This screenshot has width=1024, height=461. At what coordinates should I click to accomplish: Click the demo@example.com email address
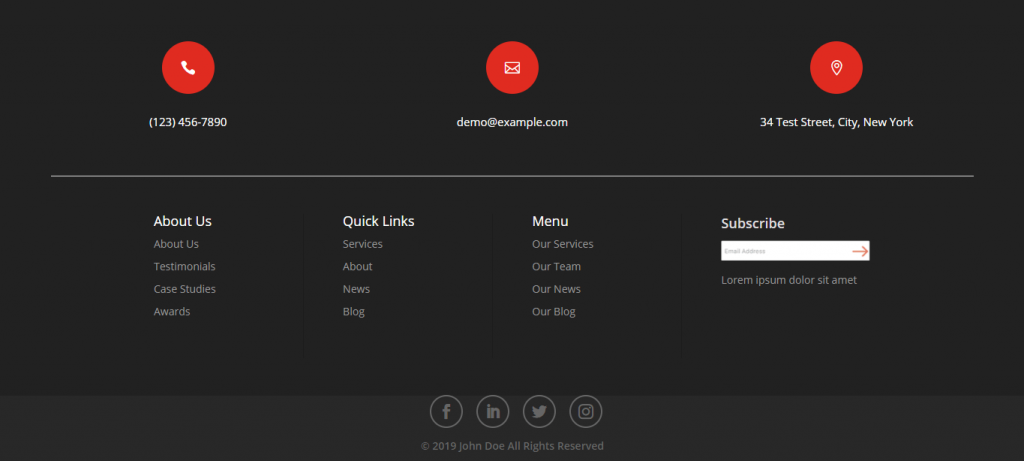click(512, 122)
